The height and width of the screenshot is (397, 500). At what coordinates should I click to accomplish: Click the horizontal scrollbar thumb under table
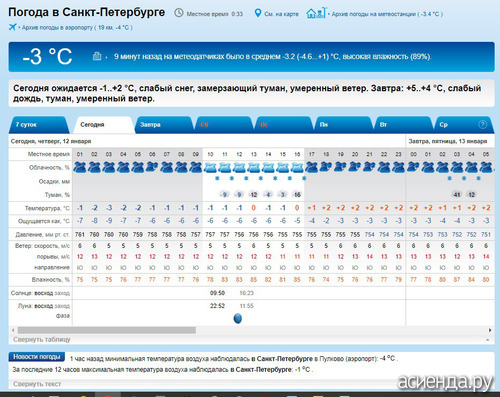[107, 330]
